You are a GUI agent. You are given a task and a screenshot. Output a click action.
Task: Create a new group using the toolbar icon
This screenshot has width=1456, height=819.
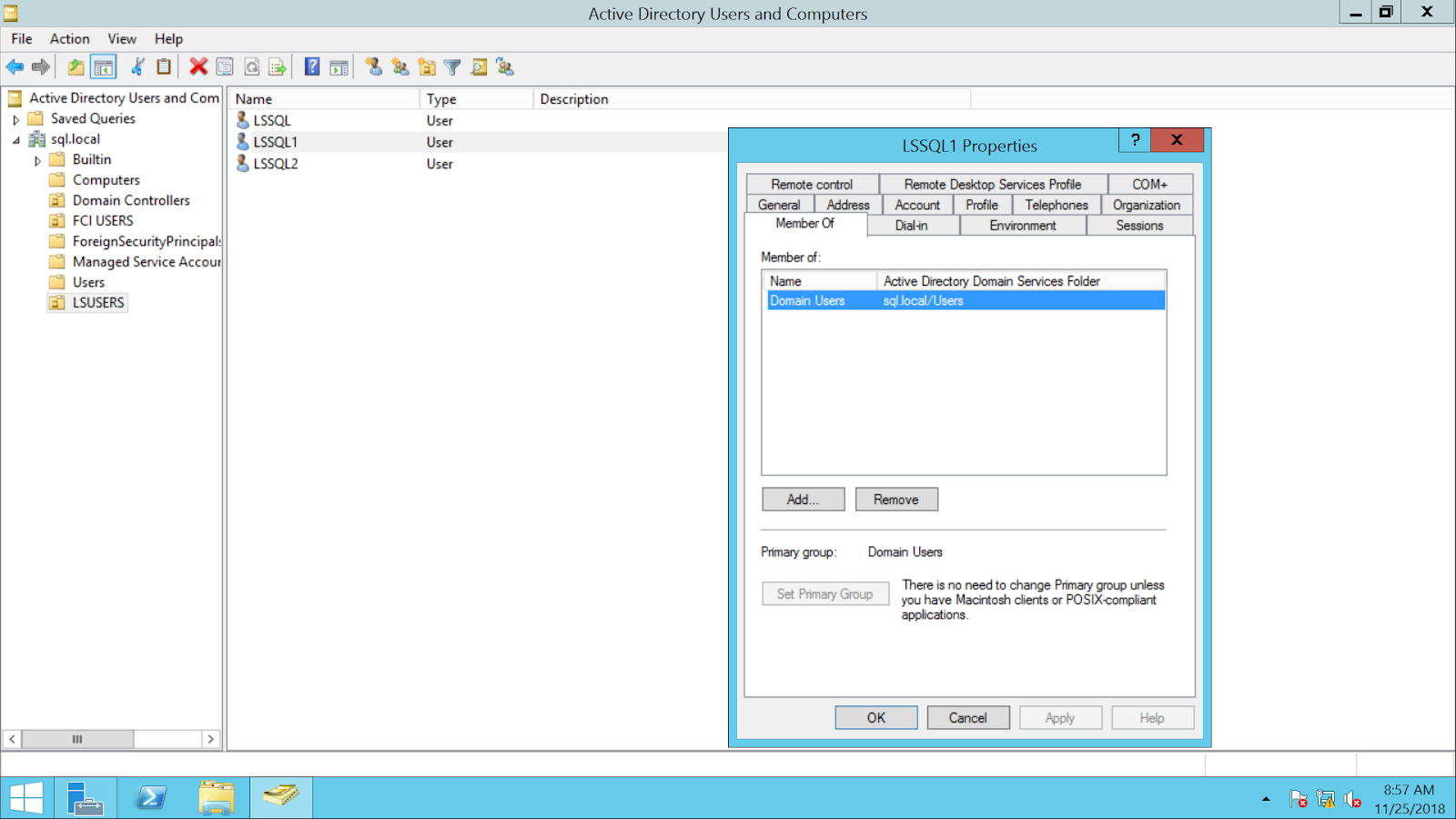pos(400,66)
